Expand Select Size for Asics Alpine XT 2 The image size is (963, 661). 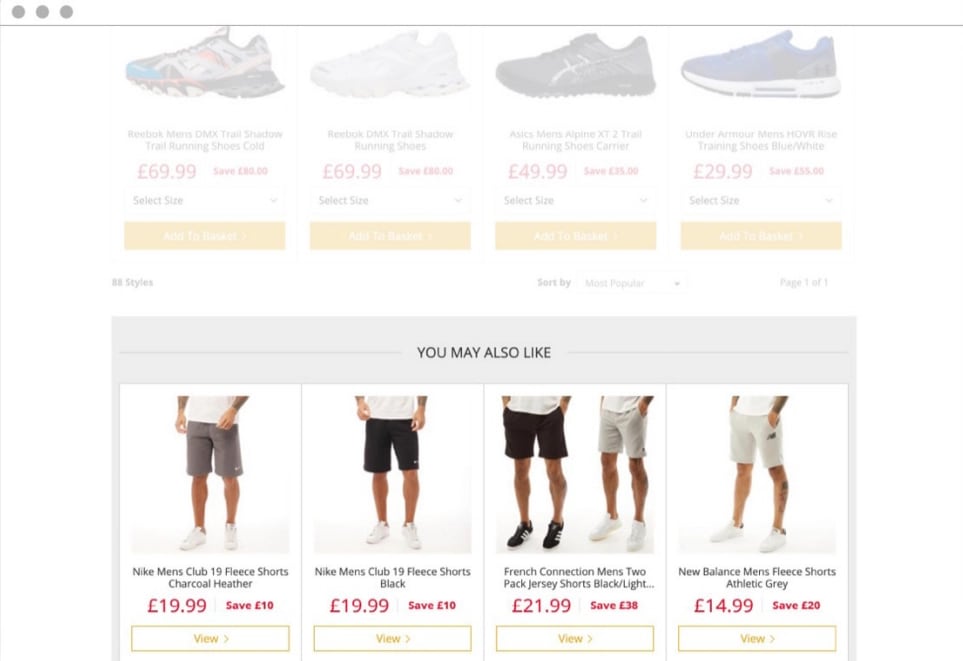pos(574,200)
